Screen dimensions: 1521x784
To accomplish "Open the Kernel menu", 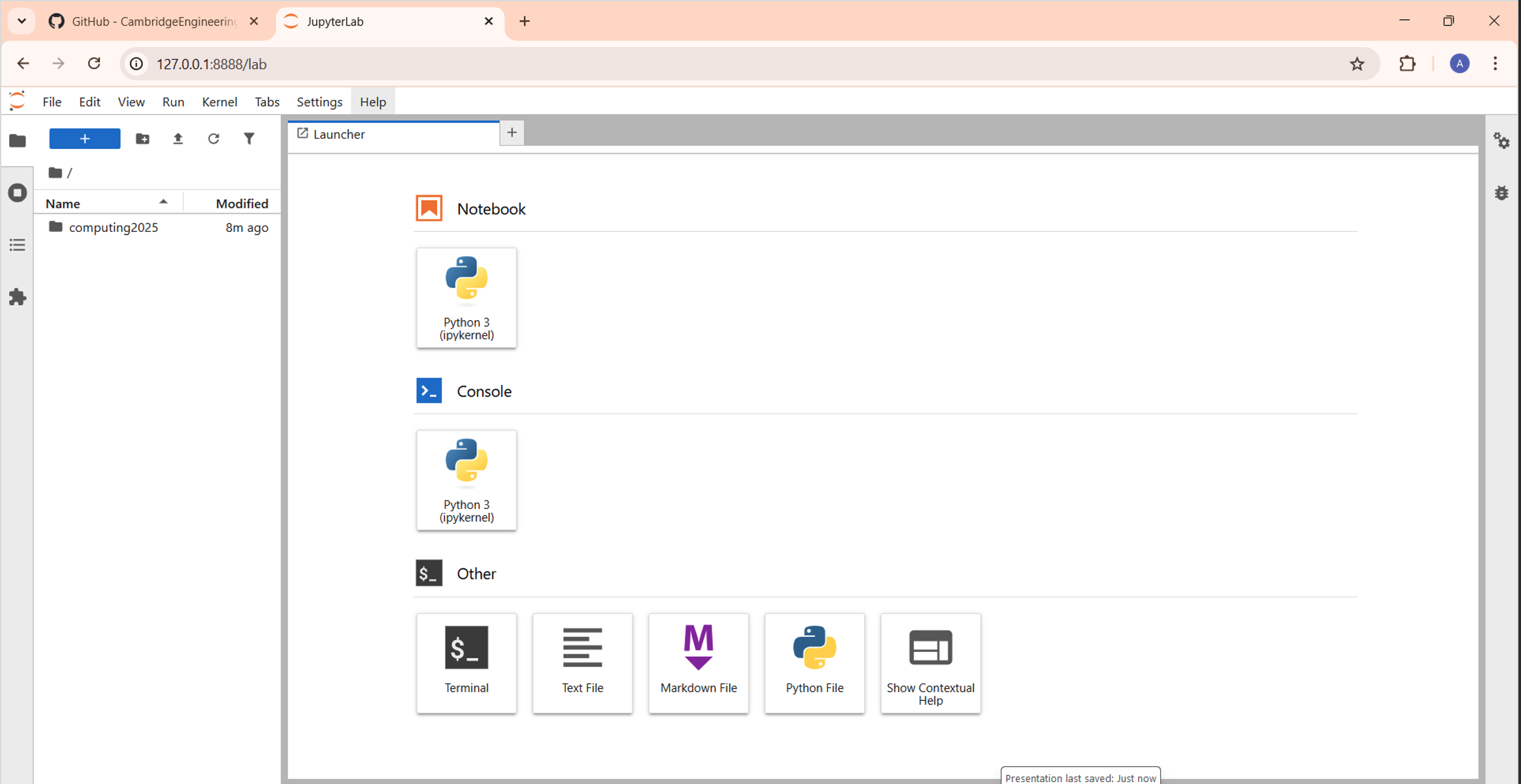I will point(220,102).
